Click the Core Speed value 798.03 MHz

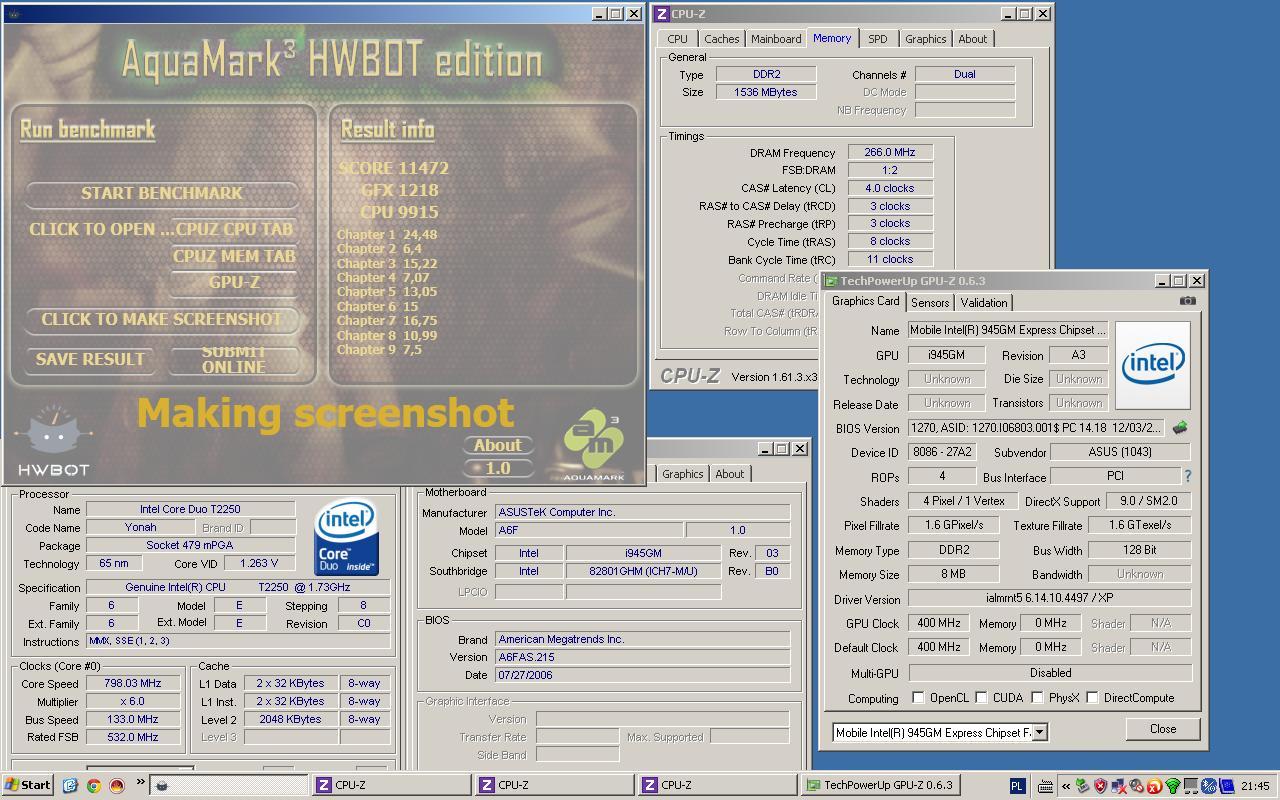coord(133,684)
